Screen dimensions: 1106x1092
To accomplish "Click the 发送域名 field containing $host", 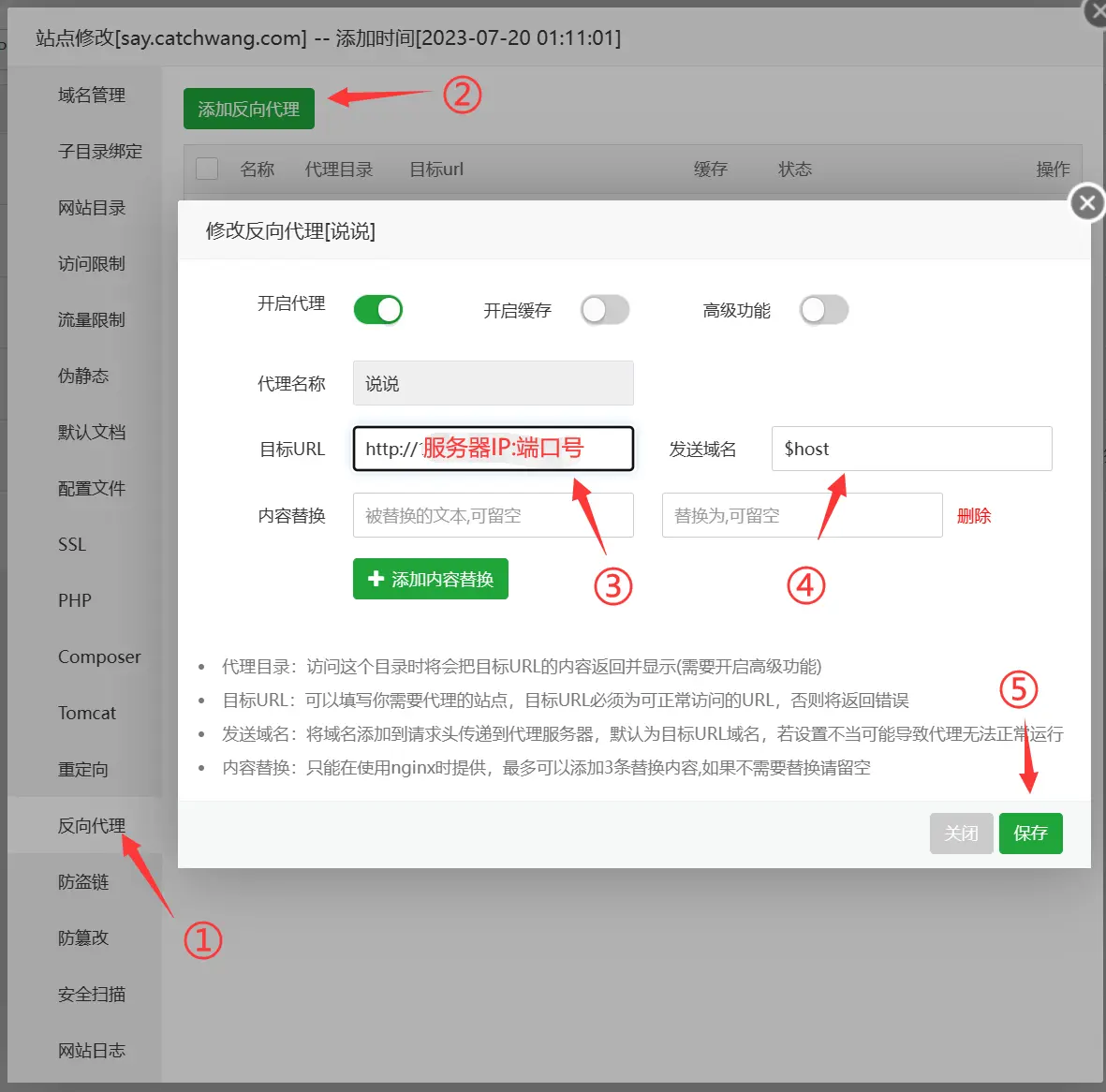I will click(910, 449).
